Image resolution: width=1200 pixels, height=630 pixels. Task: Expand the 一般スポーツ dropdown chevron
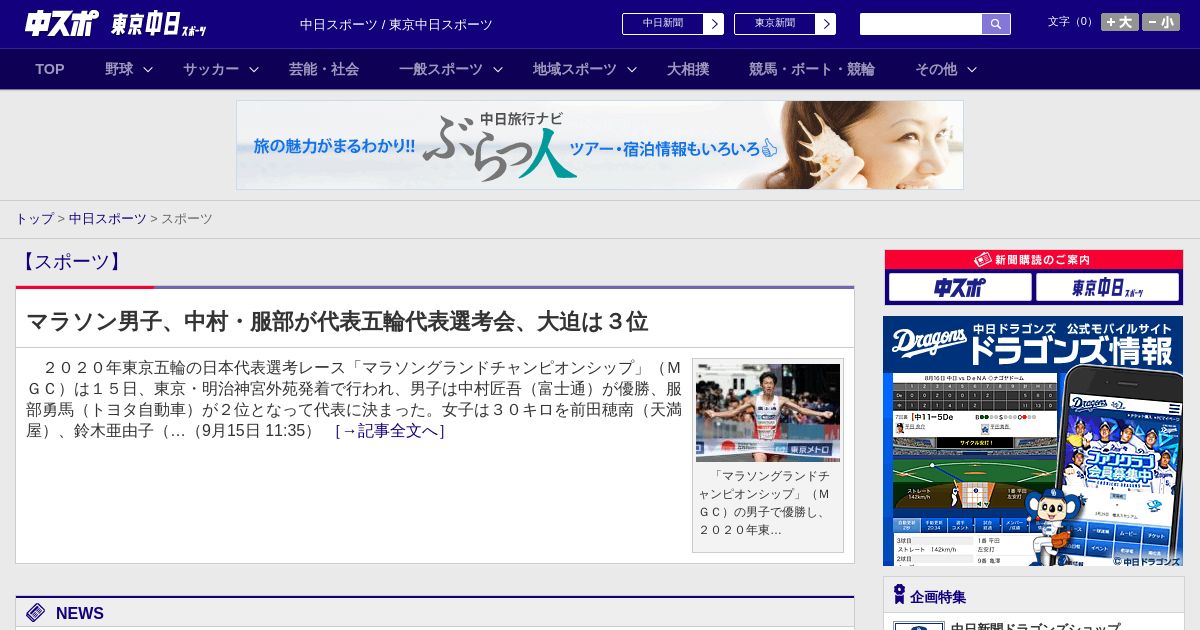[498, 69]
